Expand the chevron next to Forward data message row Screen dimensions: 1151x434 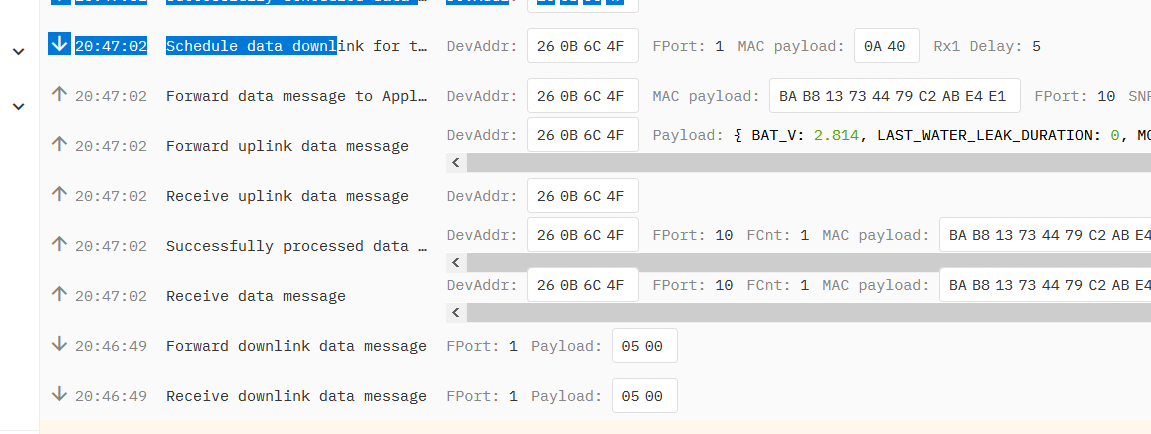[19, 107]
